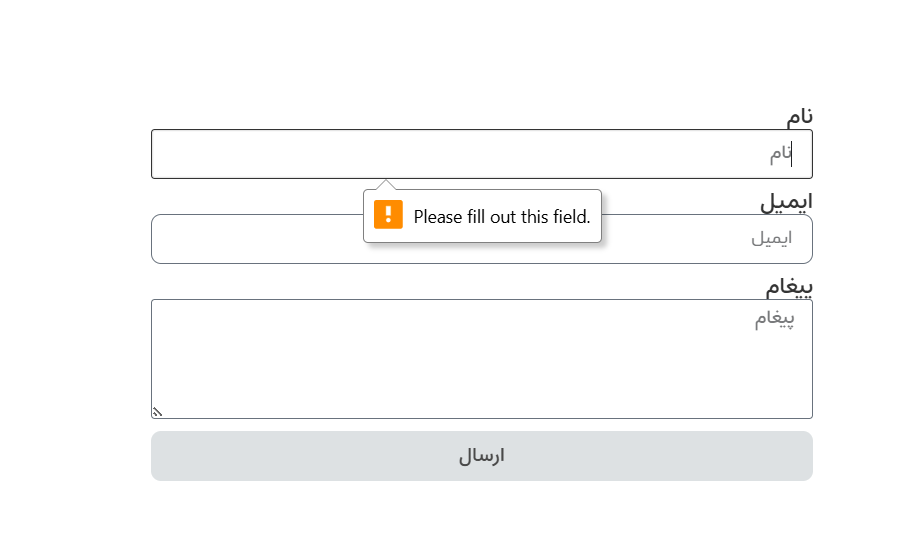Click the "Please fill out this field." message

[502, 217]
